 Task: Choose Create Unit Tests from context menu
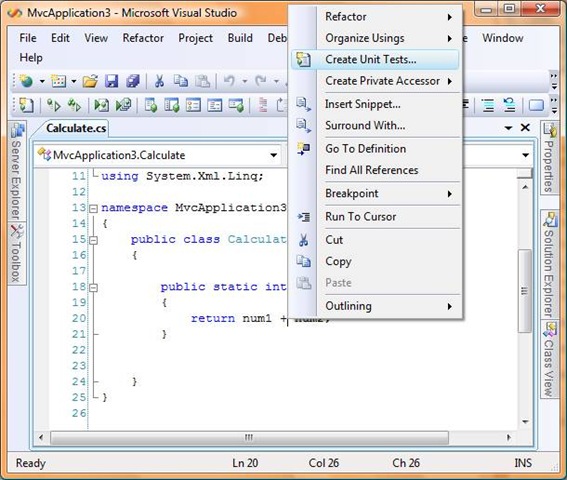coord(375,59)
